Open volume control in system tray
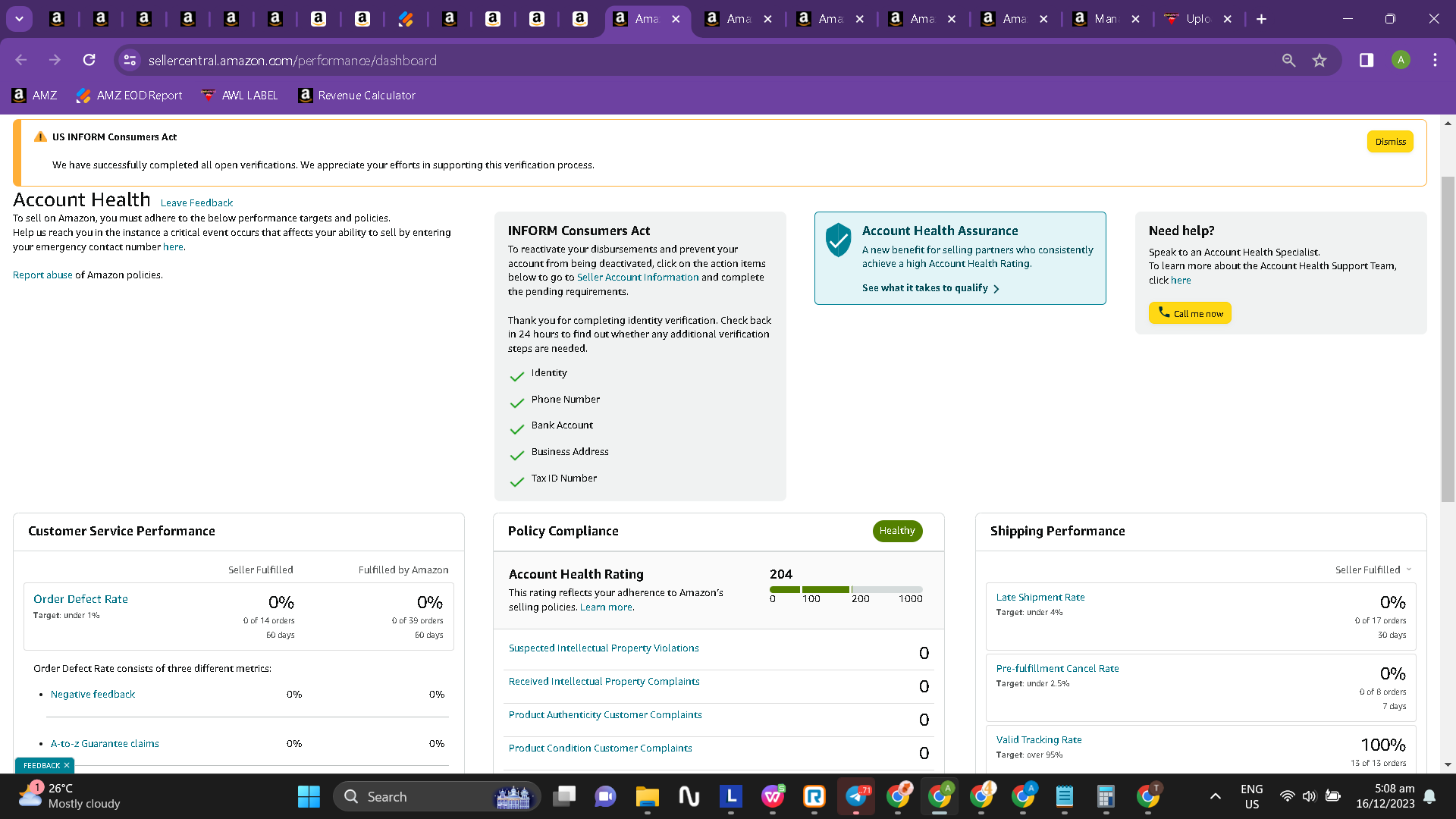 click(1310, 796)
